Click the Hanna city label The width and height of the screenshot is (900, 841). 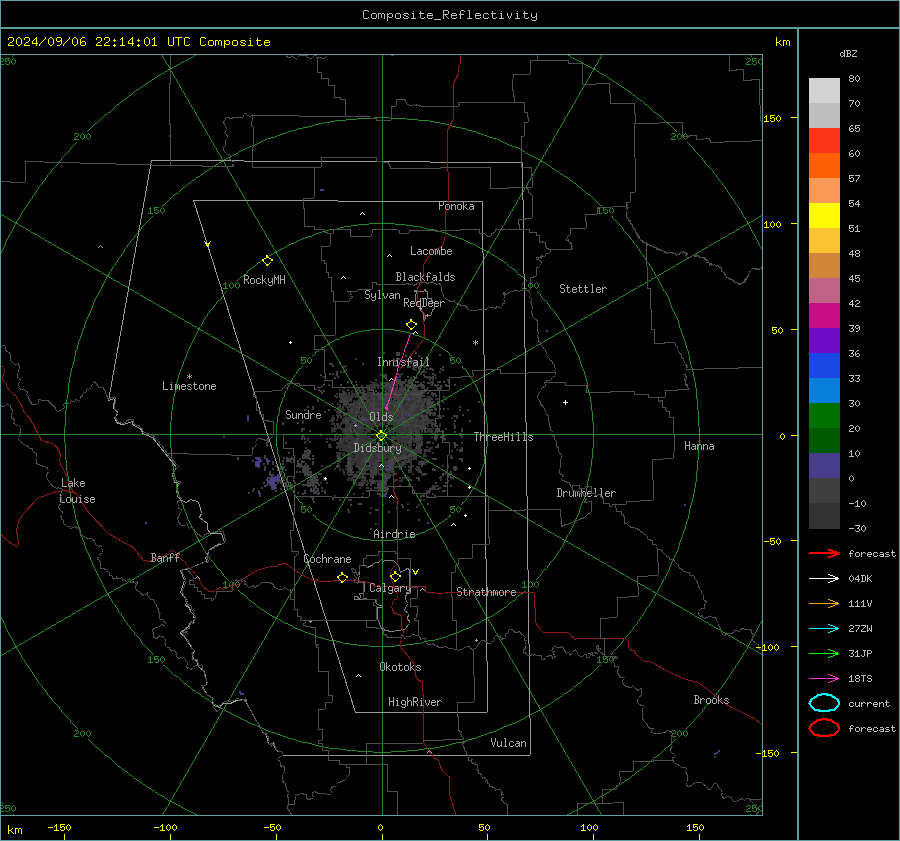[x=699, y=446]
